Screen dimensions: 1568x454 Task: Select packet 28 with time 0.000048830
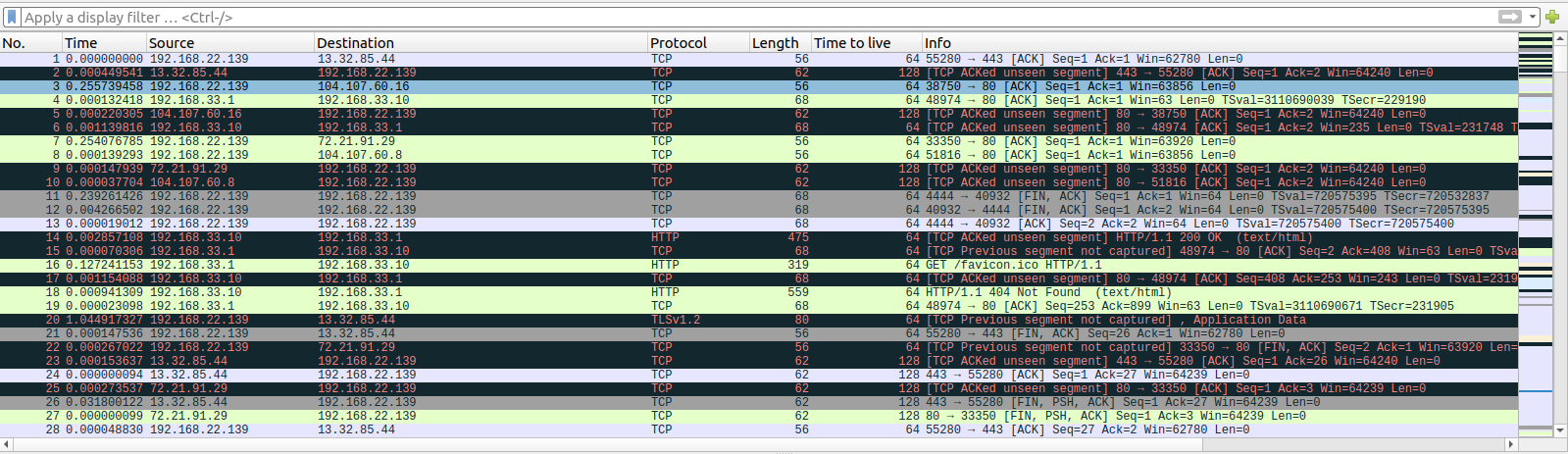coord(758,429)
